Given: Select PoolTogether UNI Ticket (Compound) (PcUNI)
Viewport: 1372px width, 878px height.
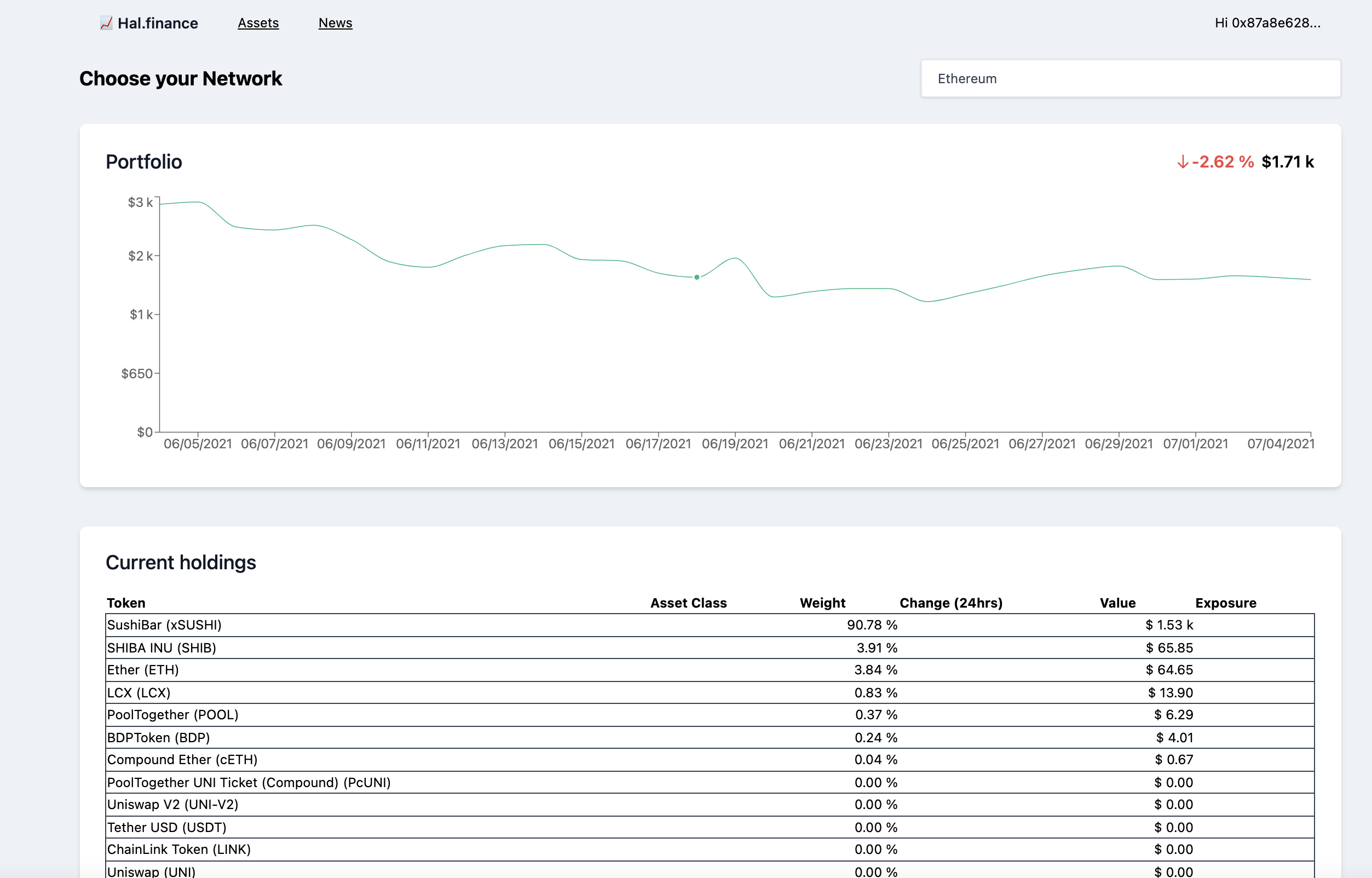Looking at the screenshot, I should [710, 782].
